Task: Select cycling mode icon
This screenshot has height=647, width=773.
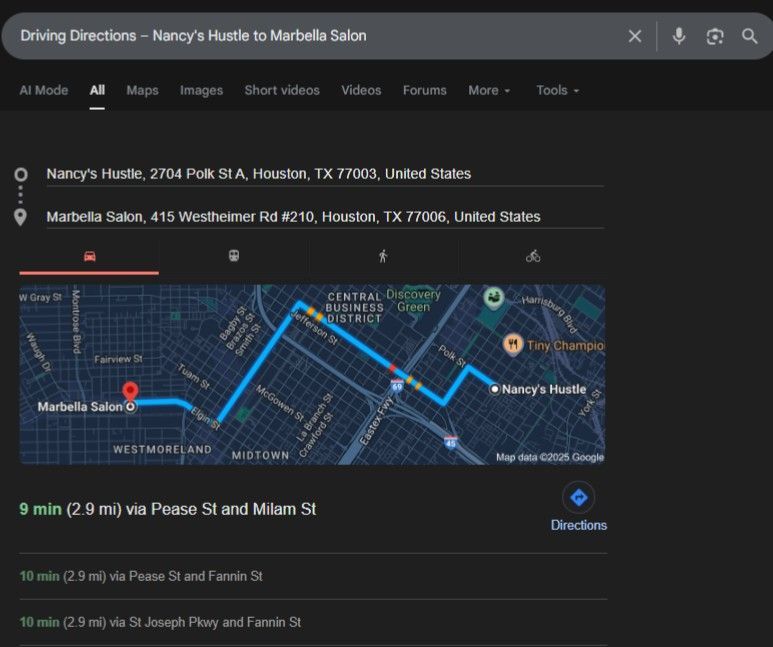Action: click(533, 256)
